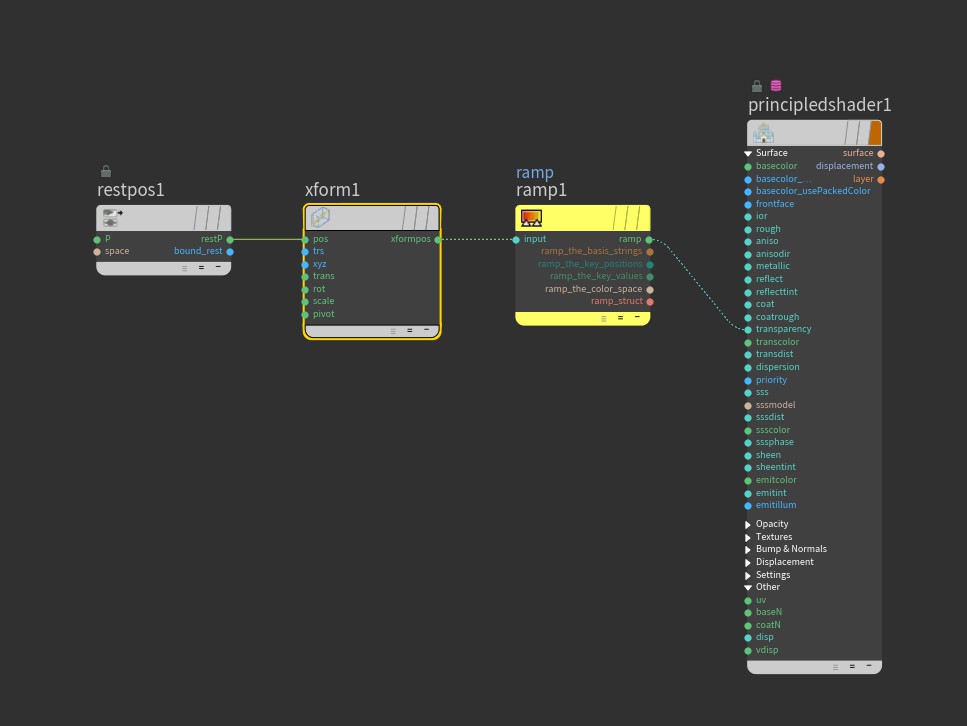Screen dimensions: 967x726
Task: Expand the Displacement section
Action: click(748, 562)
